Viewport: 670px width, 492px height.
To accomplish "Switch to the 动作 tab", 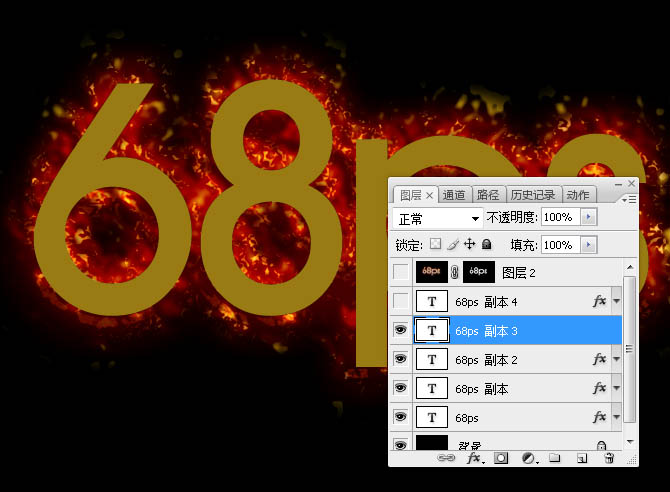I will click(578, 195).
